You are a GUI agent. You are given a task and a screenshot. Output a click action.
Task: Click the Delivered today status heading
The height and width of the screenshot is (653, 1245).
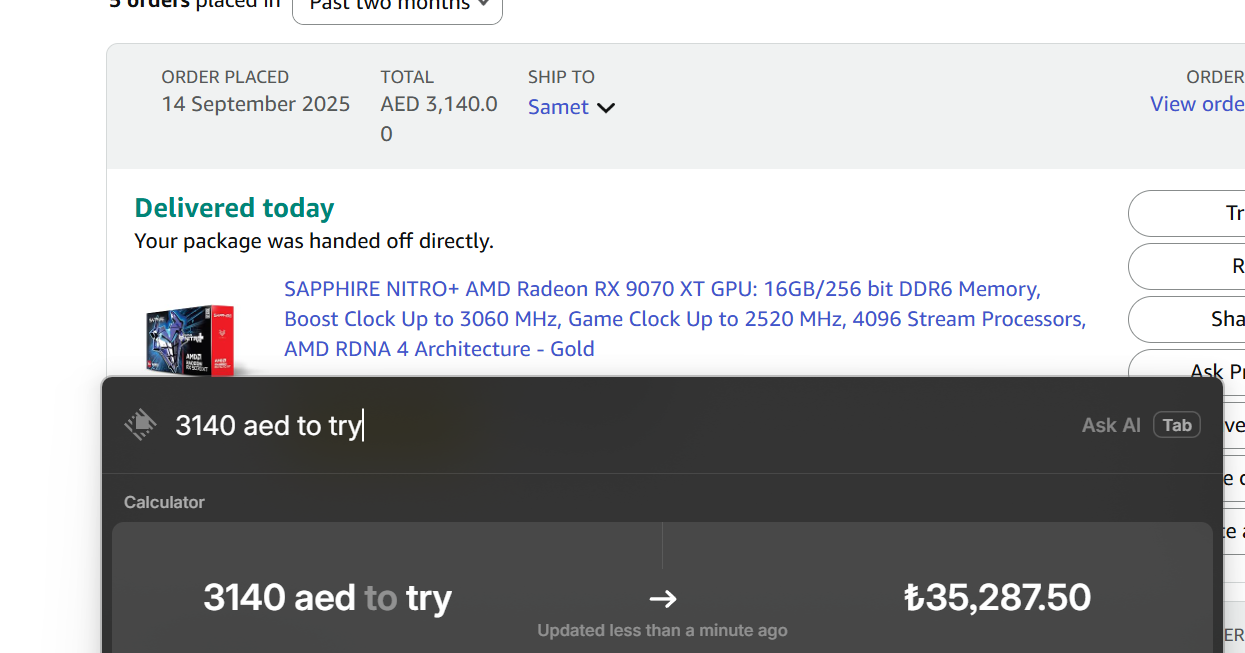[234, 208]
